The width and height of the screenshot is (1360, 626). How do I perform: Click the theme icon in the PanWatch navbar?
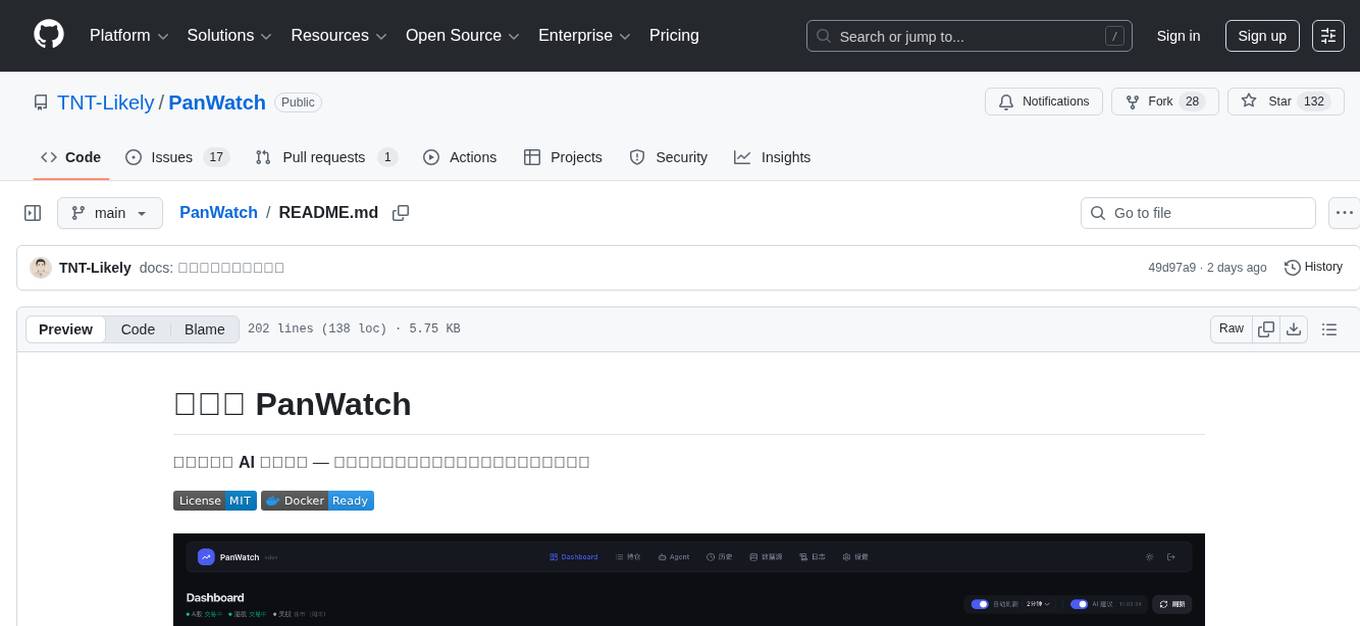1150,557
